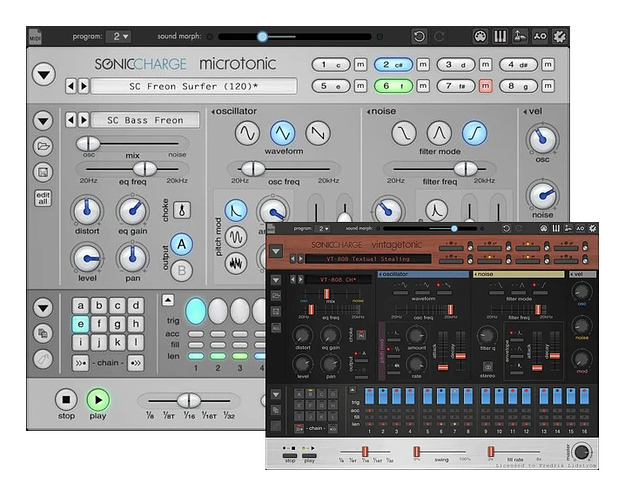Select the sawtooth oscillator waveform
The height and width of the screenshot is (496, 625).
click(318, 133)
